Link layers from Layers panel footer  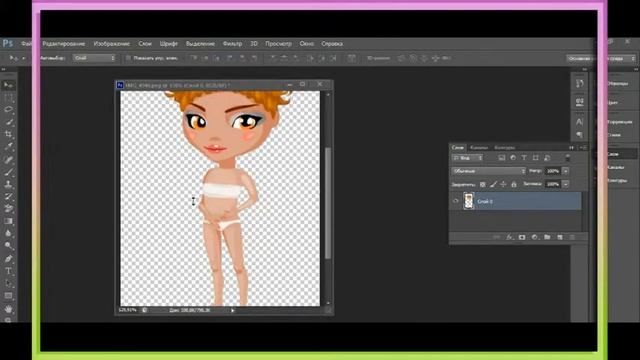[496, 237]
